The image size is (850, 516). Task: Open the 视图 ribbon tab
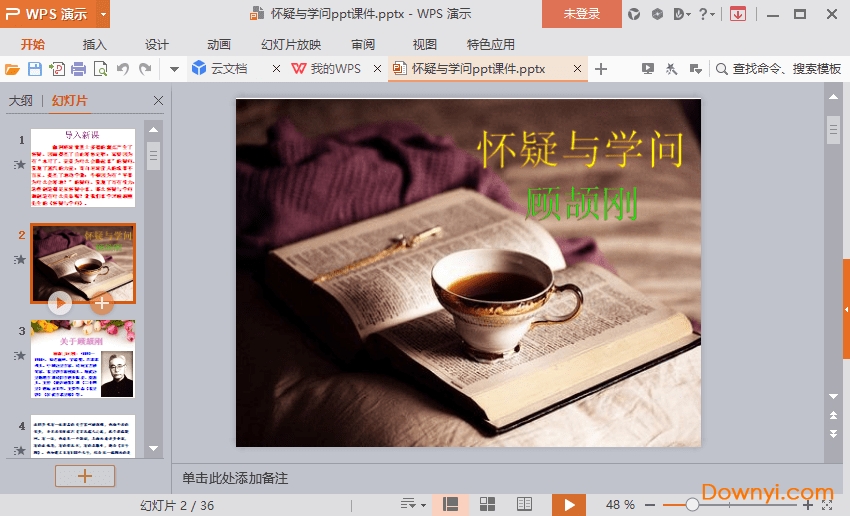424,44
